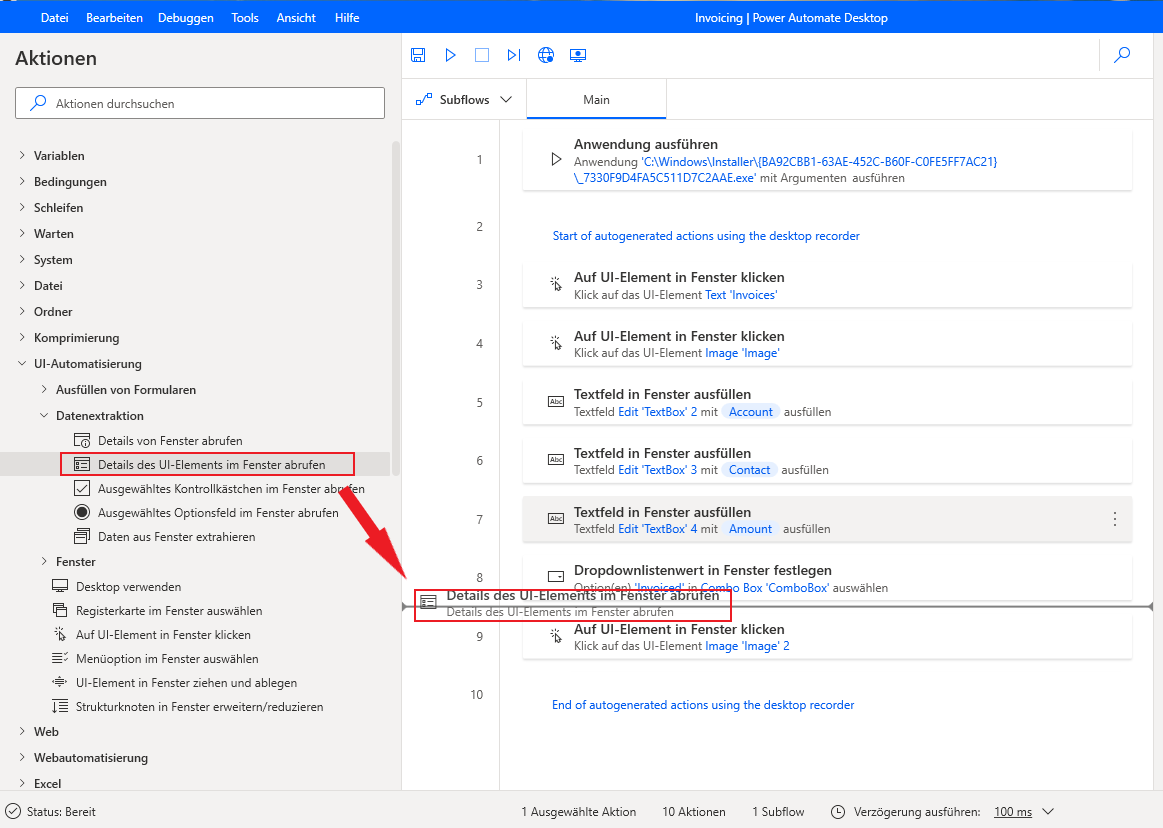The width and height of the screenshot is (1163, 828).
Task: Click dropdown icon of action 8
Action: 556,576
